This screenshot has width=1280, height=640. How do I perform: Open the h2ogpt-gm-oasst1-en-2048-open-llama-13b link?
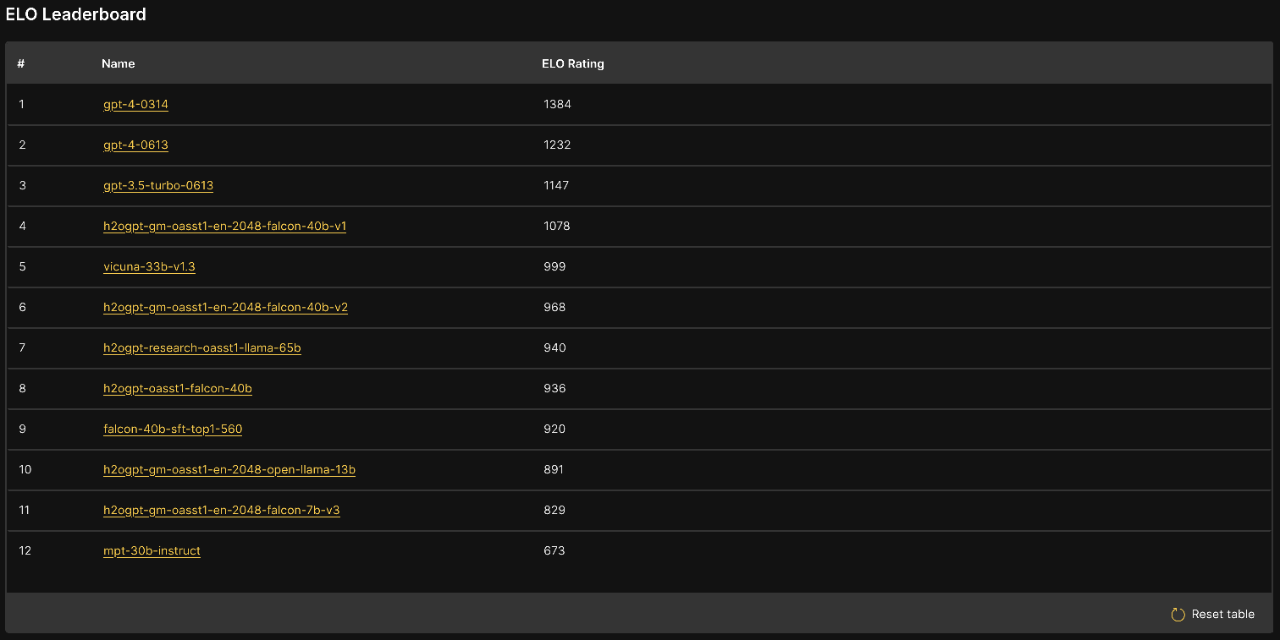point(229,469)
